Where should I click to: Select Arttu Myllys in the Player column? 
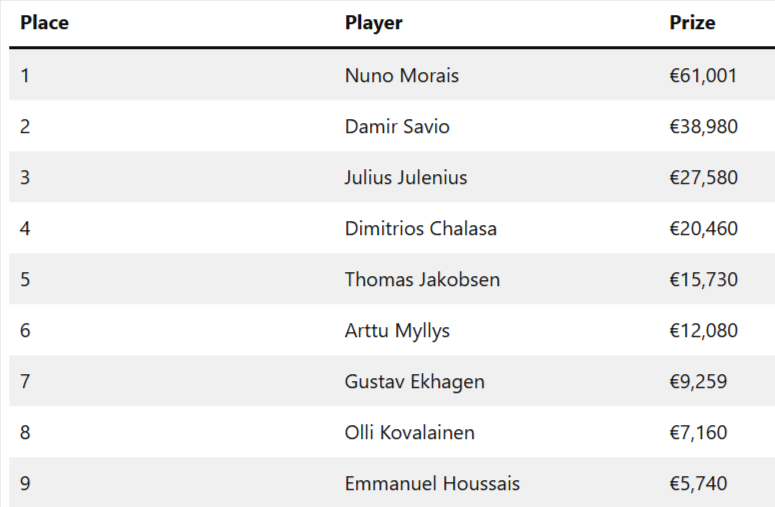(397, 330)
